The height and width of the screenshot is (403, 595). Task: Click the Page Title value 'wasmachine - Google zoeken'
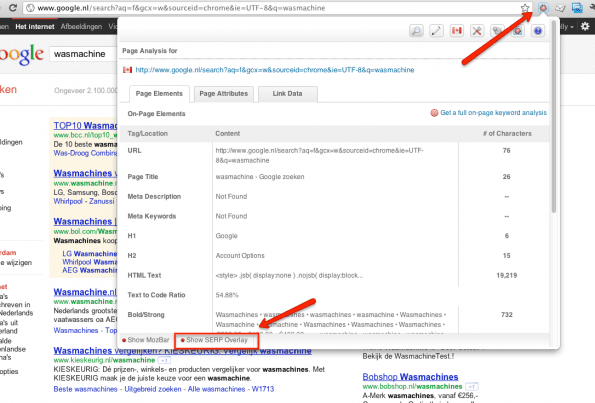260,177
